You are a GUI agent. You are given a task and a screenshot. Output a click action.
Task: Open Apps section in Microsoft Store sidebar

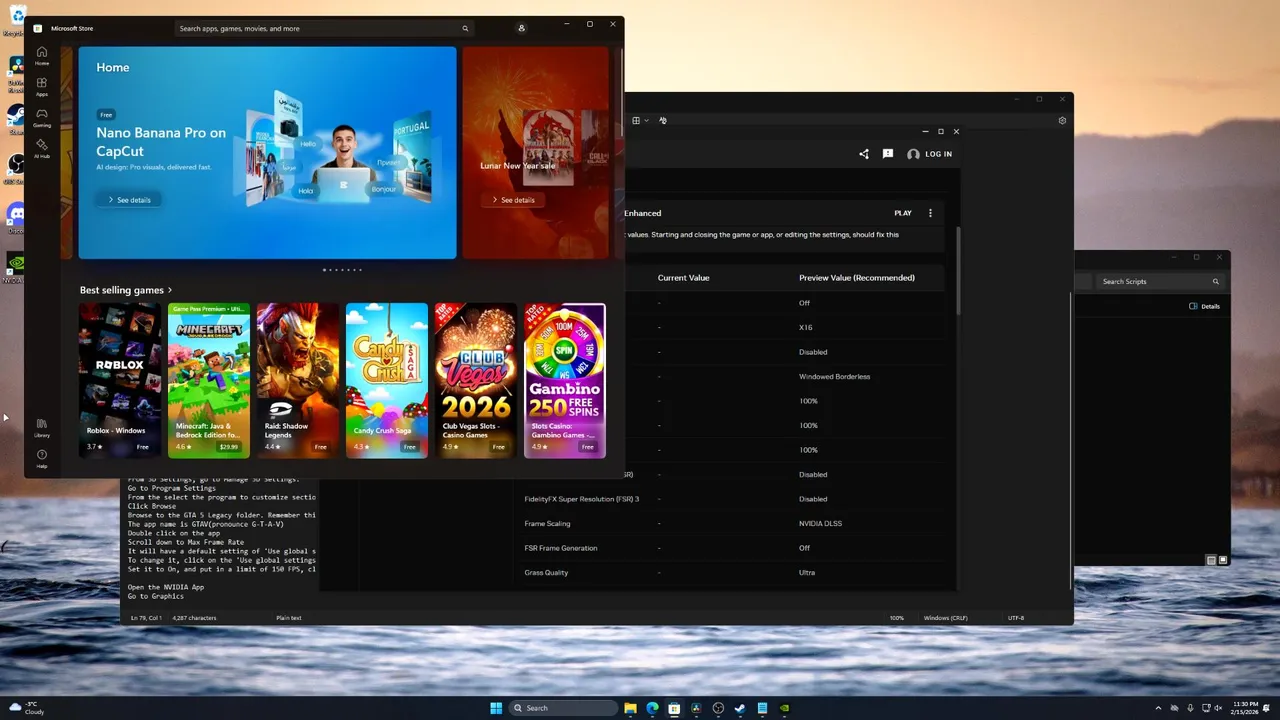click(42, 87)
